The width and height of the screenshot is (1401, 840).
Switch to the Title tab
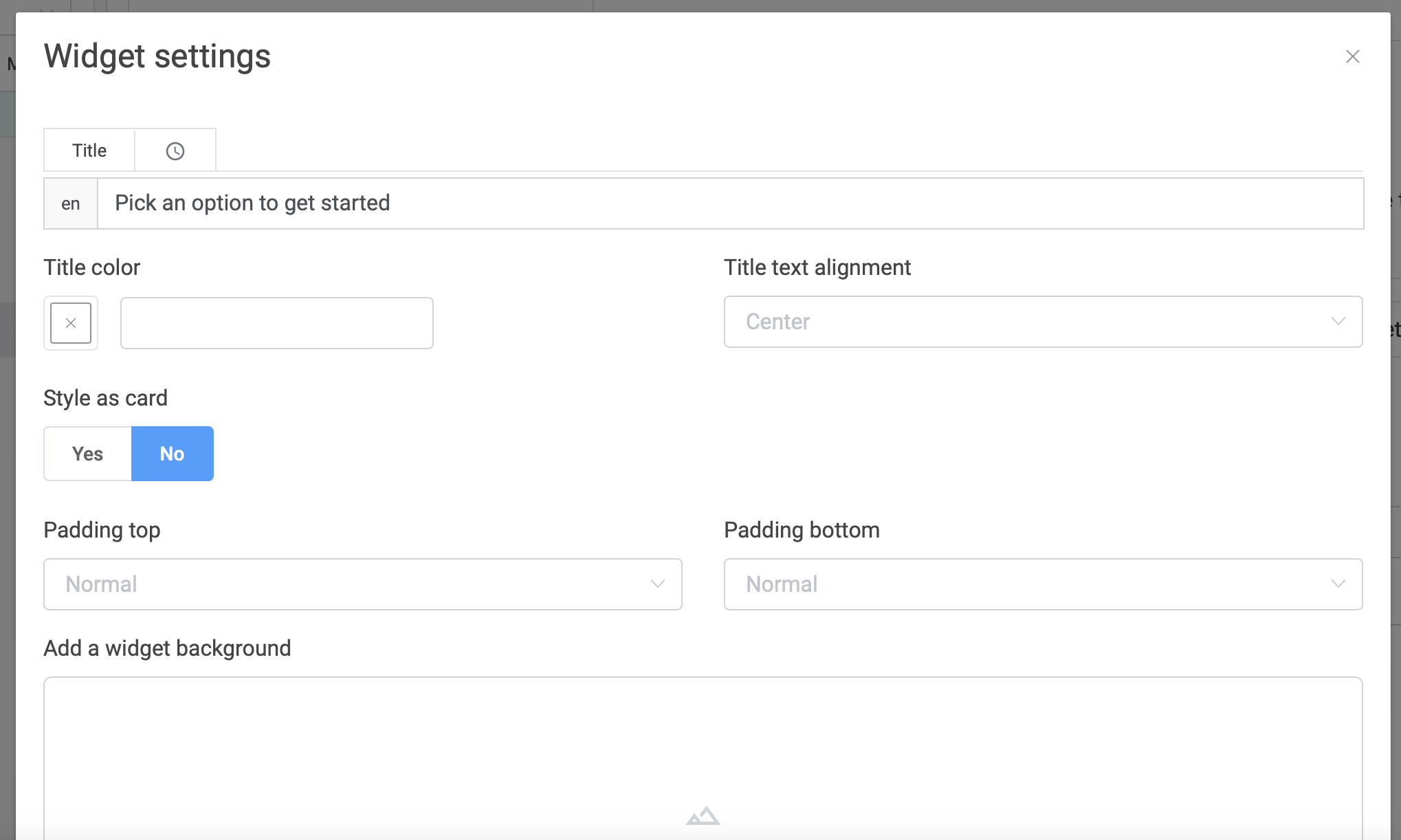coord(89,151)
